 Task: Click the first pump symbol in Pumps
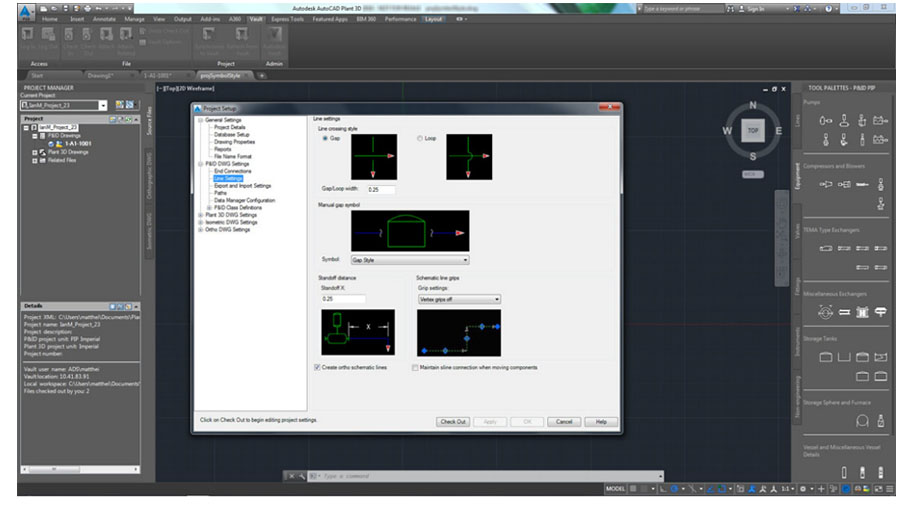coord(825,121)
